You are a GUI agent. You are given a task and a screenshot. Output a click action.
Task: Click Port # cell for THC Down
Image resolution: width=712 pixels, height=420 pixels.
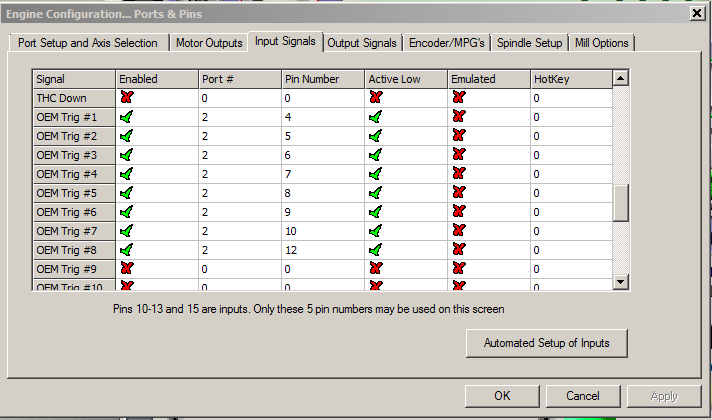coord(240,98)
